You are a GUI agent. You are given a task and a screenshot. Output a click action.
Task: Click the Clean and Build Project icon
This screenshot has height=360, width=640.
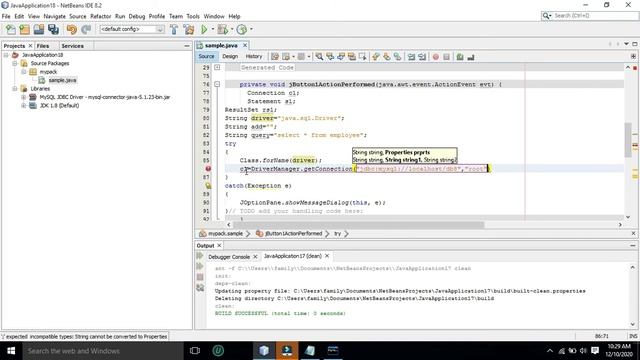[x=189, y=29]
